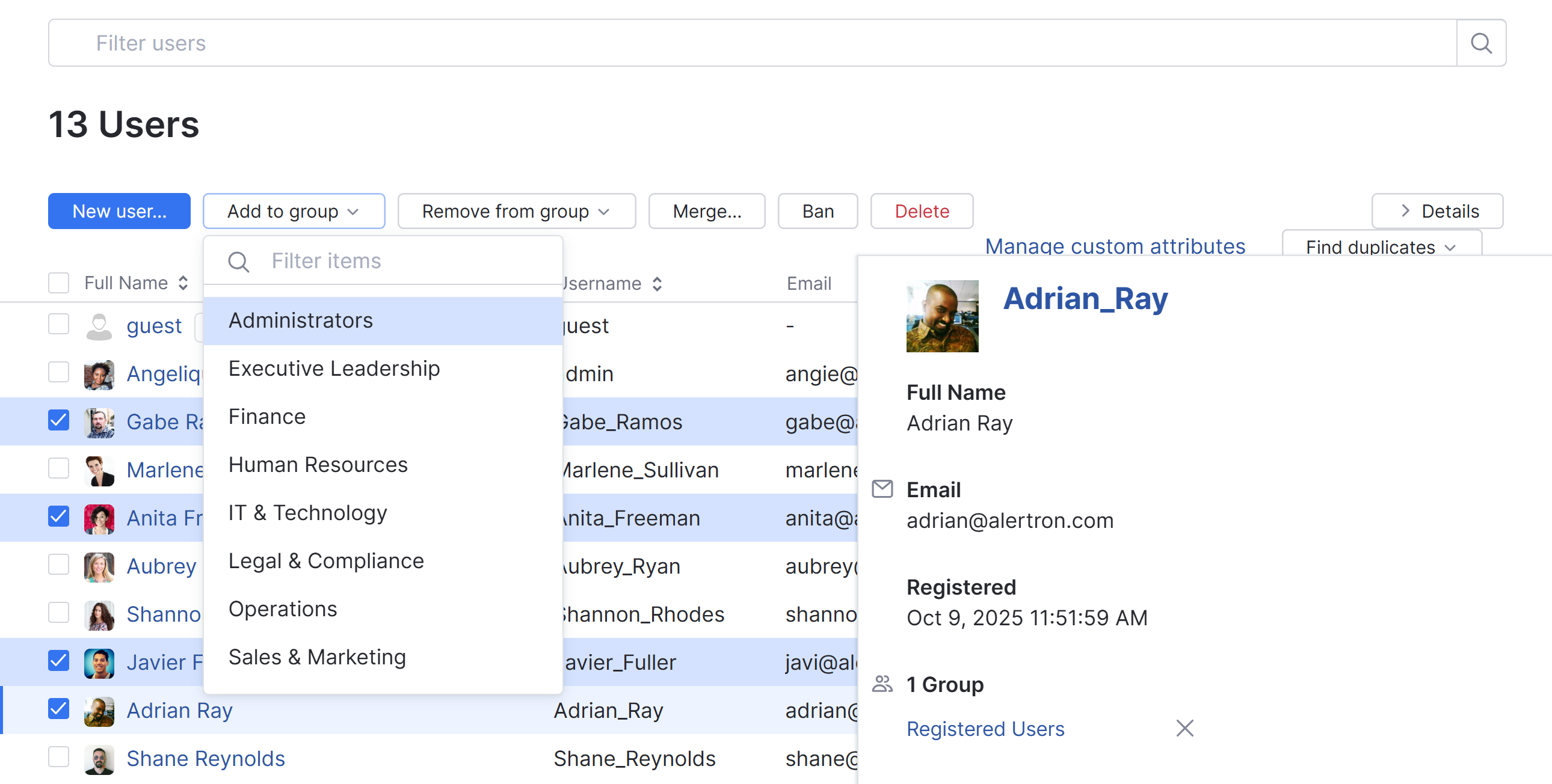Remove Registered Users group via the X icon

click(1184, 728)
